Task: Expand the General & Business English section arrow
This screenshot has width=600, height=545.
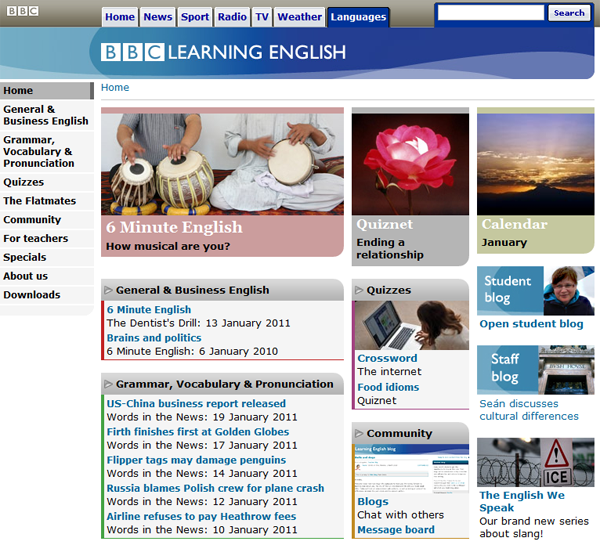Action: click(108, 290)
